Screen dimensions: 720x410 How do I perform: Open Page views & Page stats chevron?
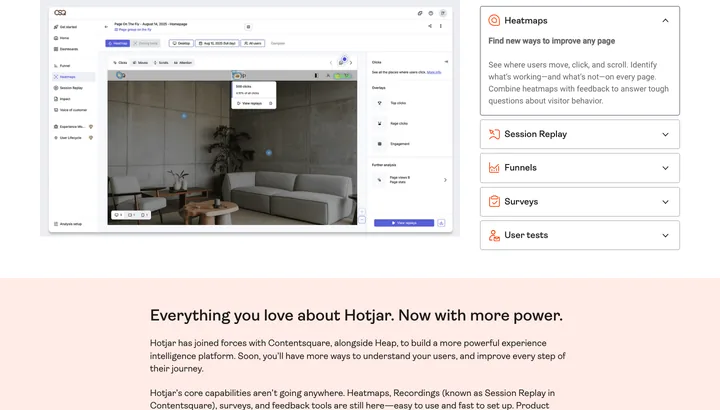click(445, 180)
